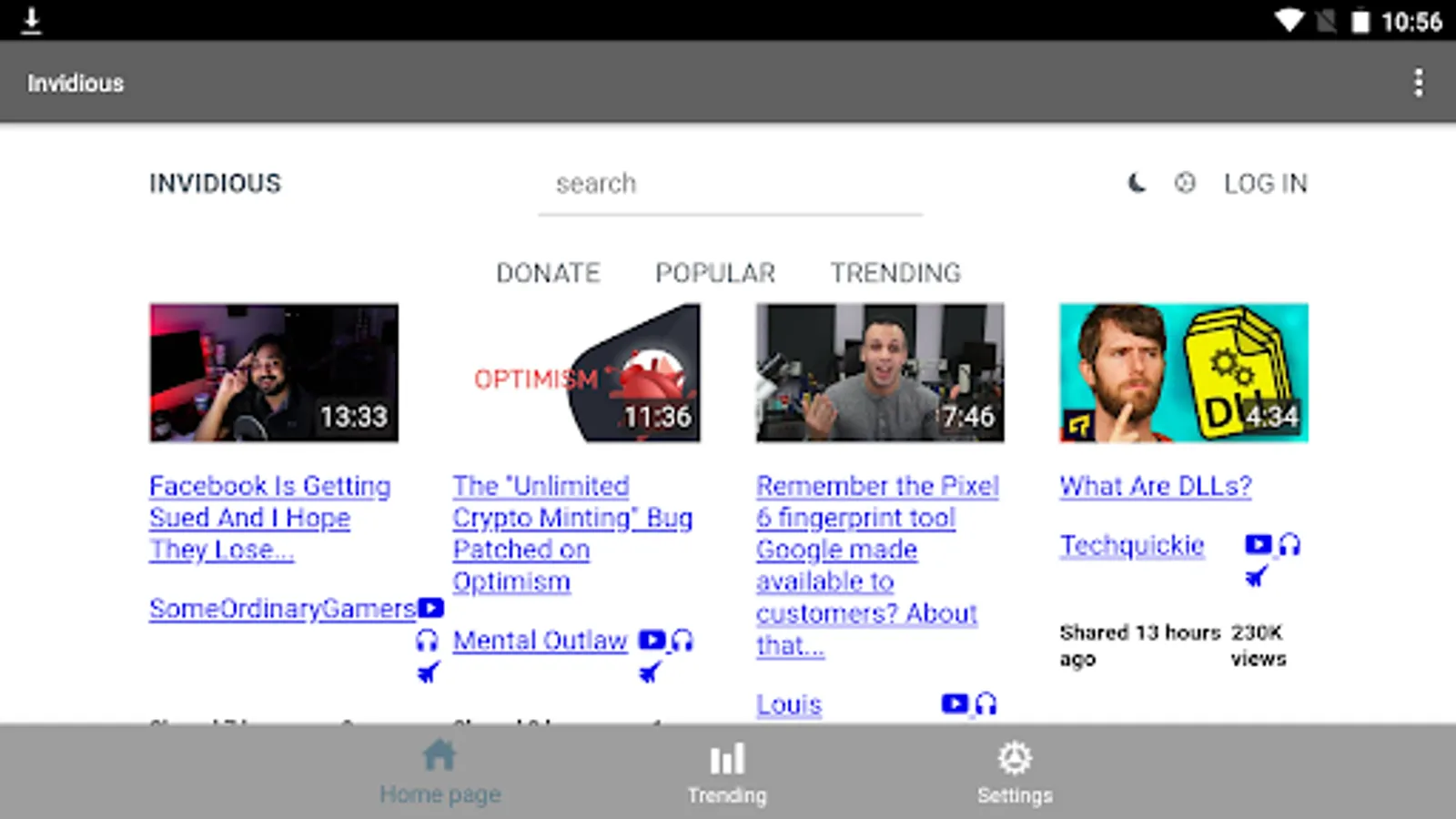
Task: Open "Remember the Pixel 6 fingerprint tool" title link
Action: coord(877,565)
